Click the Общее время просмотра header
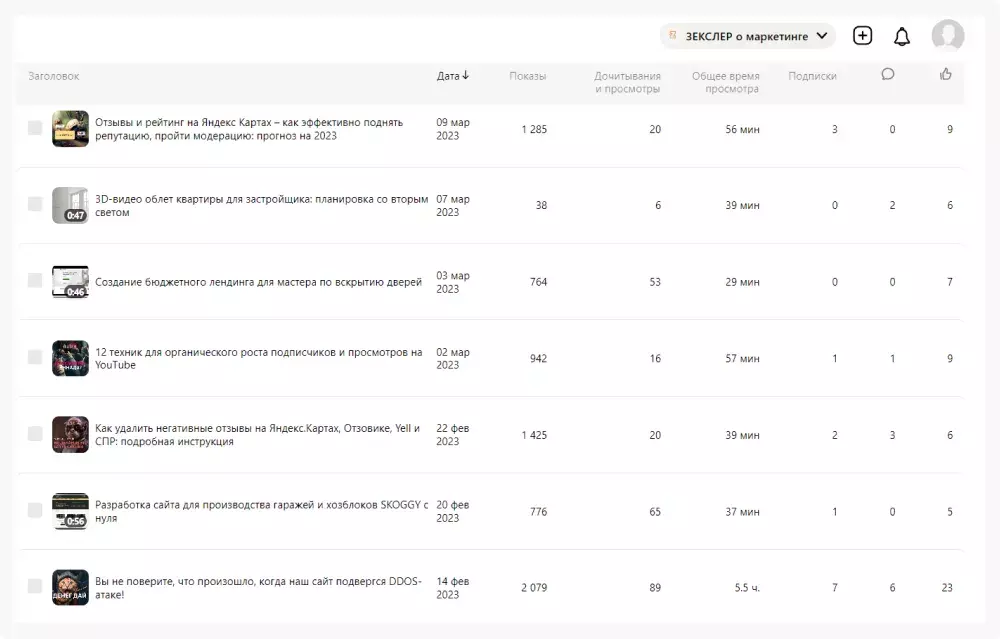Image resolution: width=1000 pixels, height=639 pixels. pyautogui.click(x=725, y=82)
